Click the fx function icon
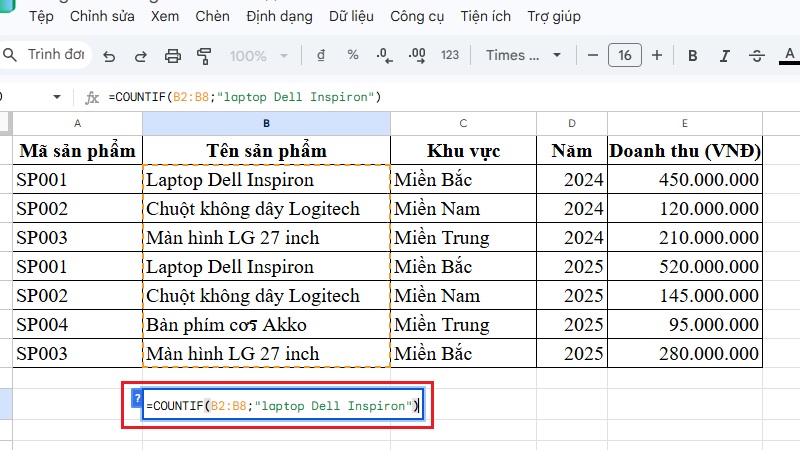800x450 pixels. 92,97
